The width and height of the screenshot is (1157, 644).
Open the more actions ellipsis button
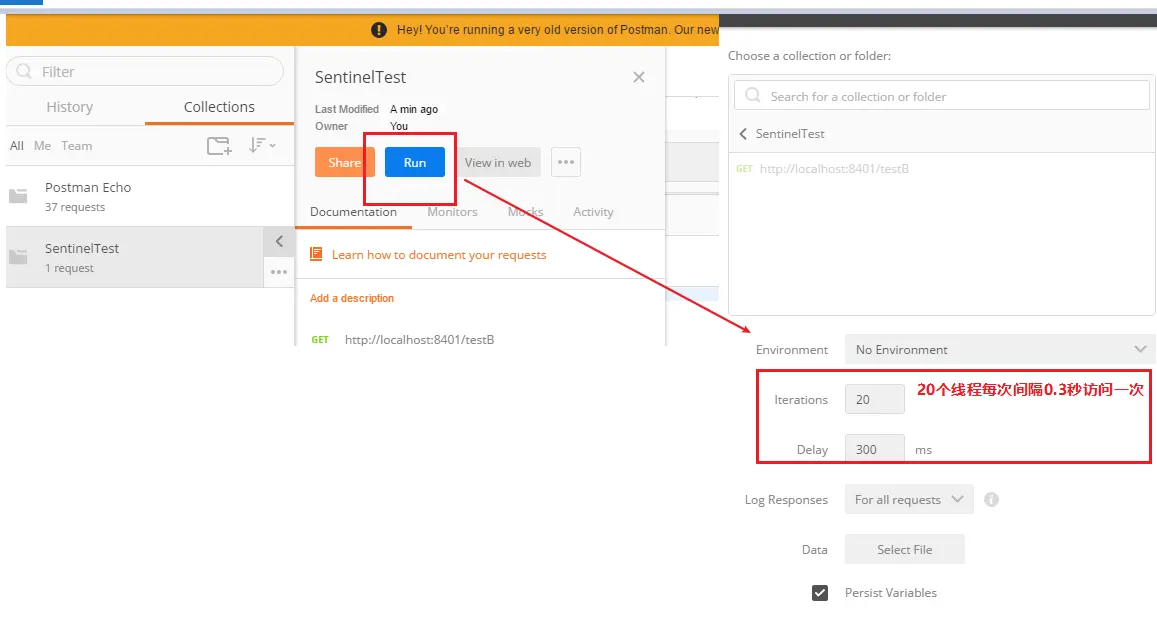(x=566, y=162)
